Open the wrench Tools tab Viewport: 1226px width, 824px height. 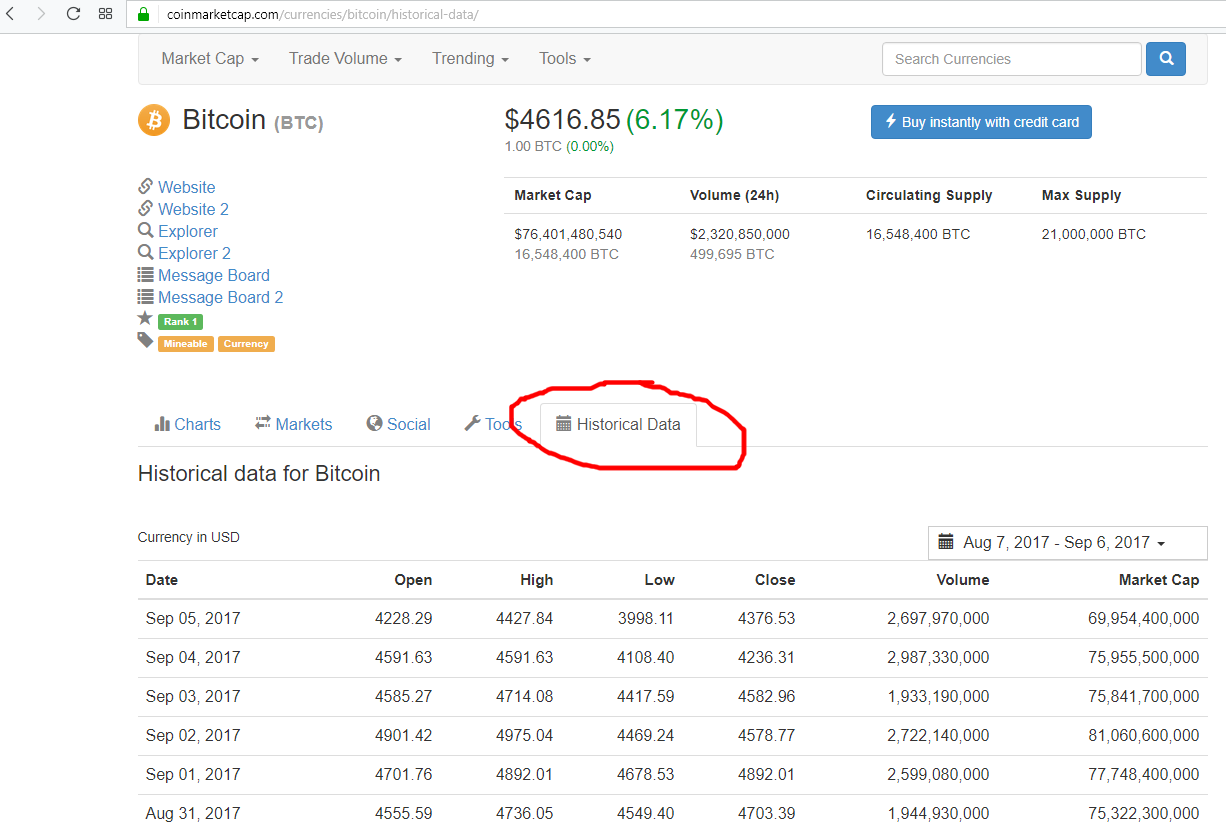[493, 424]
